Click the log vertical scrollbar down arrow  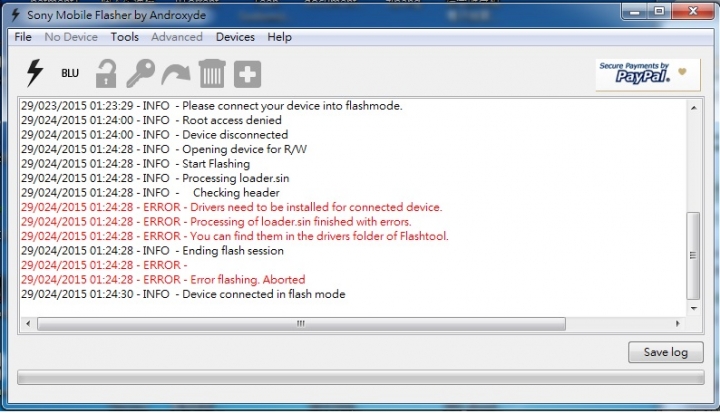click(693, 308)
